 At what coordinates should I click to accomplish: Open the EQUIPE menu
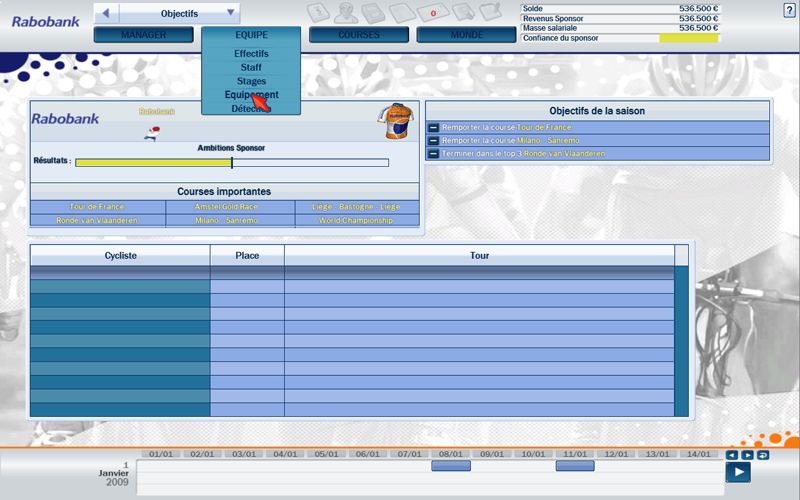click(x=251, y=35)
